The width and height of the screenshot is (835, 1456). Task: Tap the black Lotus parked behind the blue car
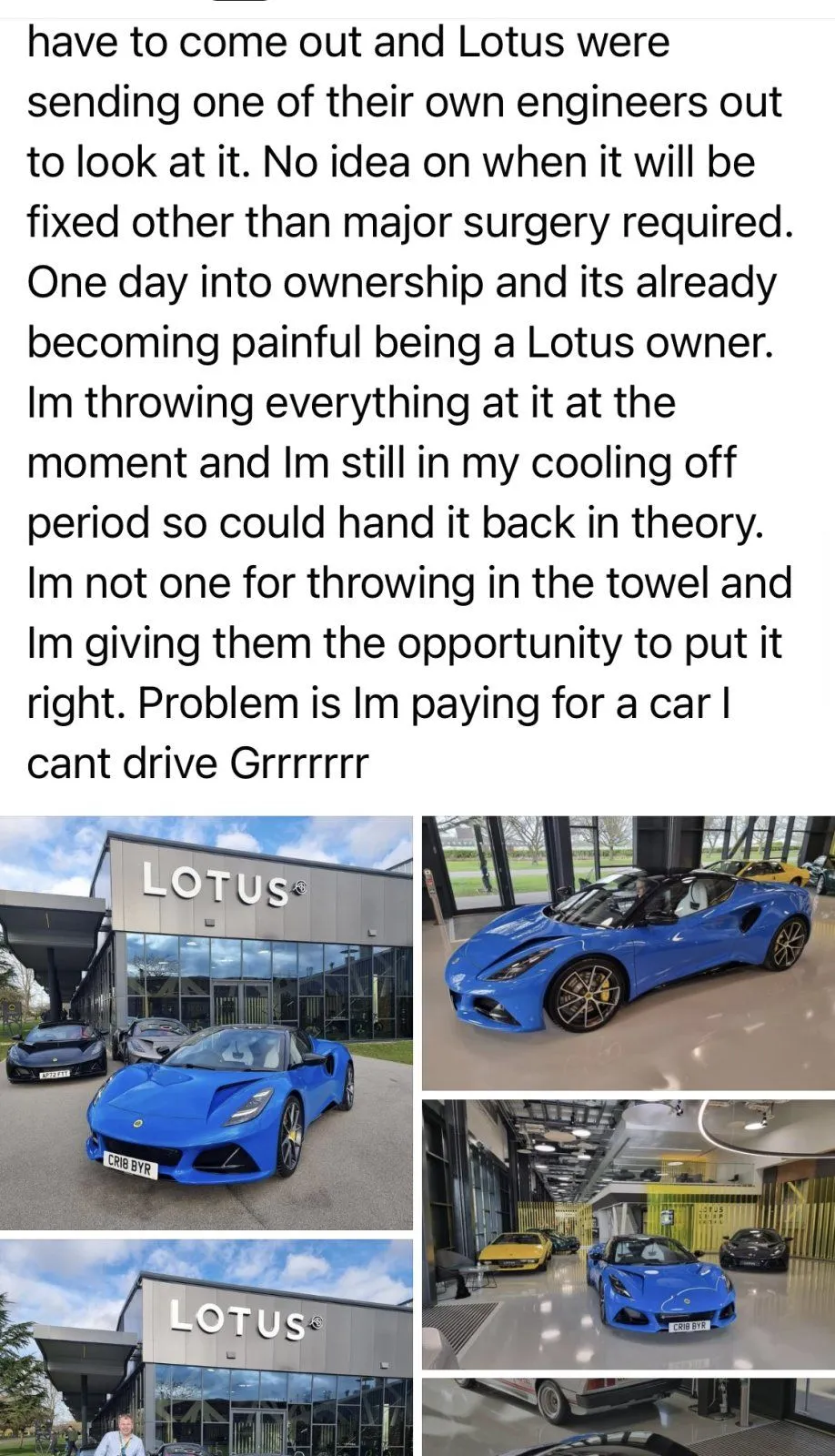tap(55, 1051)
